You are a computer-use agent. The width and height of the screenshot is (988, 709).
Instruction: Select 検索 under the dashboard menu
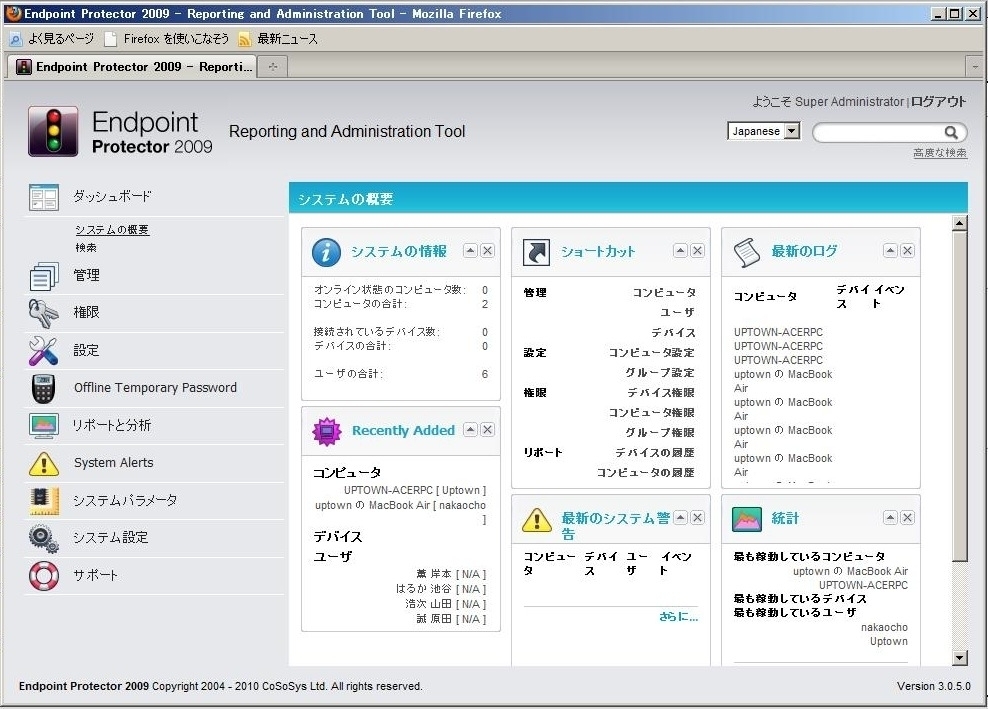pos(86,248)
